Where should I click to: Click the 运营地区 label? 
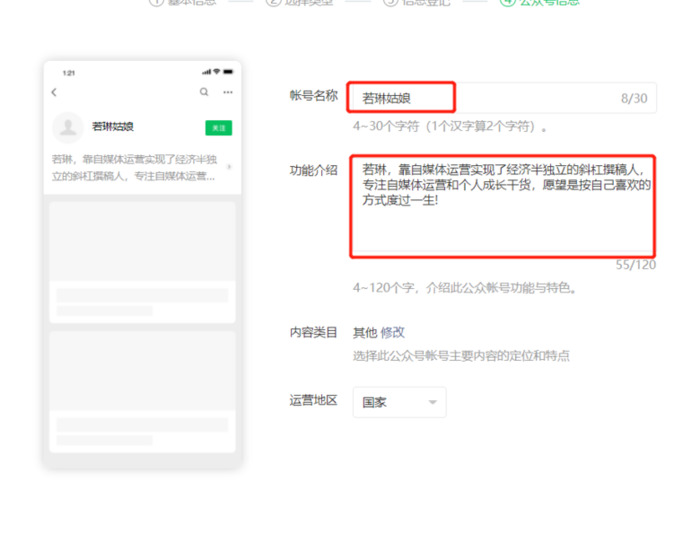(x=313, y=400)
